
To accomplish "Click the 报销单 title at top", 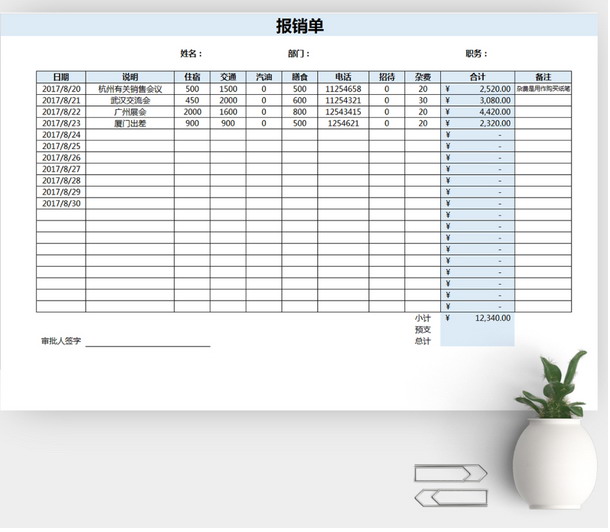I will [x=300, y=26].
